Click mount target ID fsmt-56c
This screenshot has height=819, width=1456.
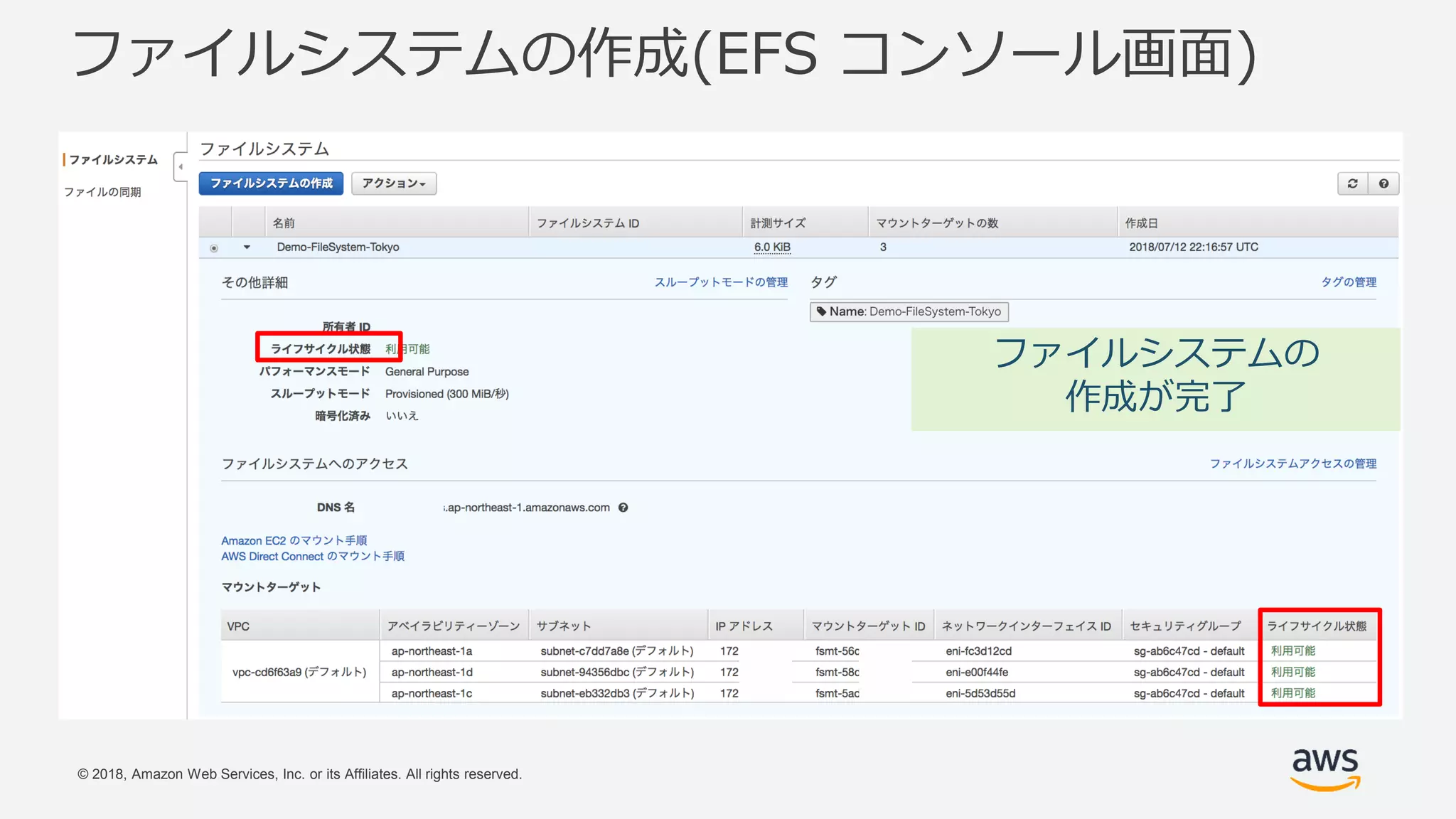click(x=837, y=651)
